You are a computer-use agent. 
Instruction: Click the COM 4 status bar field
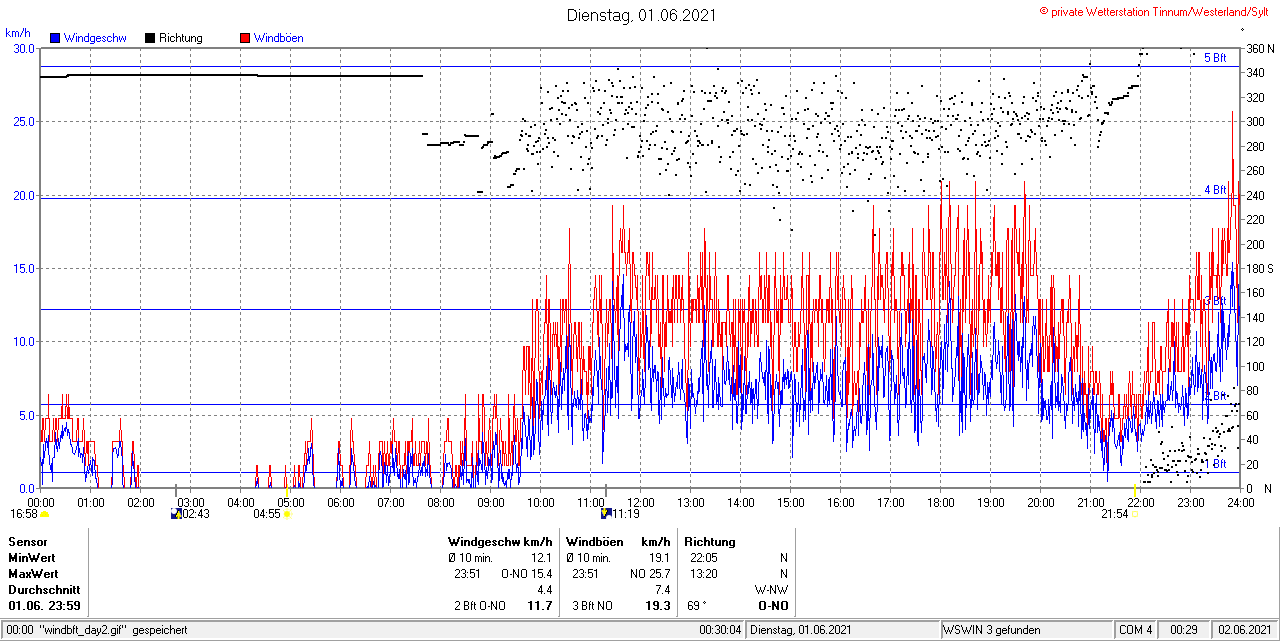coord(1136,630)
